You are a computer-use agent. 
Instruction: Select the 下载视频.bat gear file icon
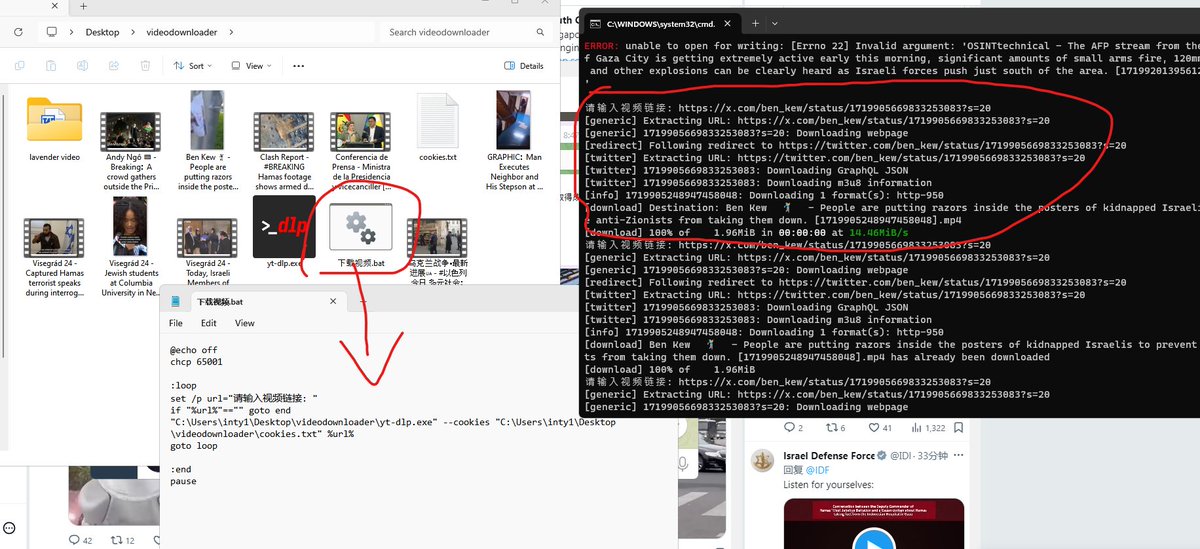pyautogui.click(x=361, y=225)
